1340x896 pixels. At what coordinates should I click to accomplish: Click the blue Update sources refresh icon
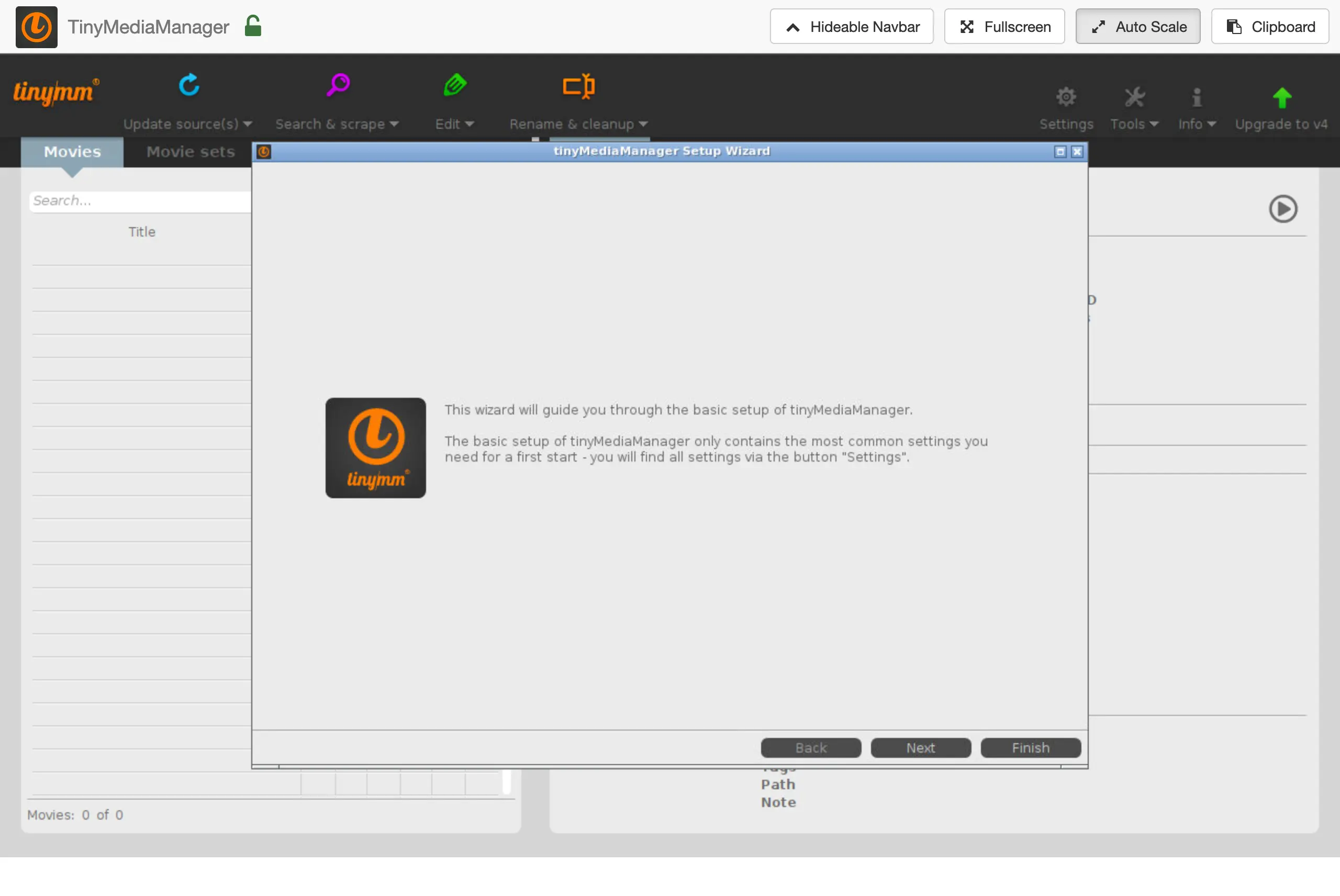[x=188, y=86]
